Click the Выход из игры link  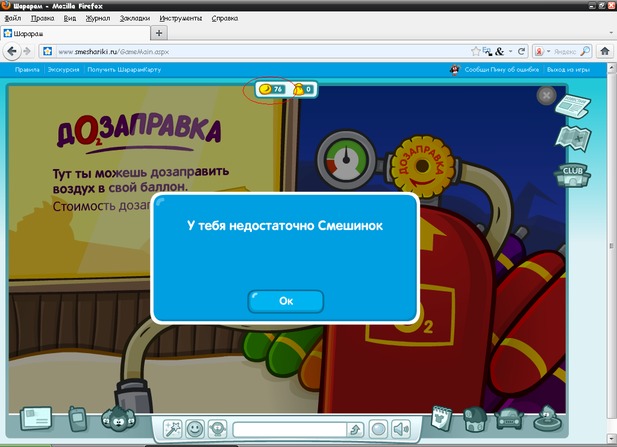[568, 70]
